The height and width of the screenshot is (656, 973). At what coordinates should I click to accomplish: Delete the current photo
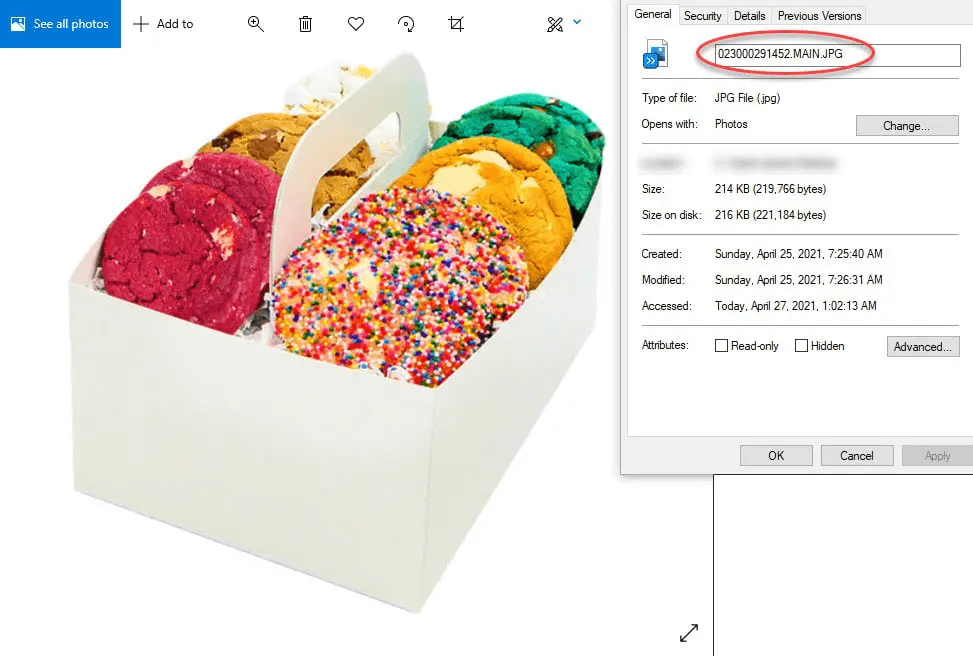point(305,22)
